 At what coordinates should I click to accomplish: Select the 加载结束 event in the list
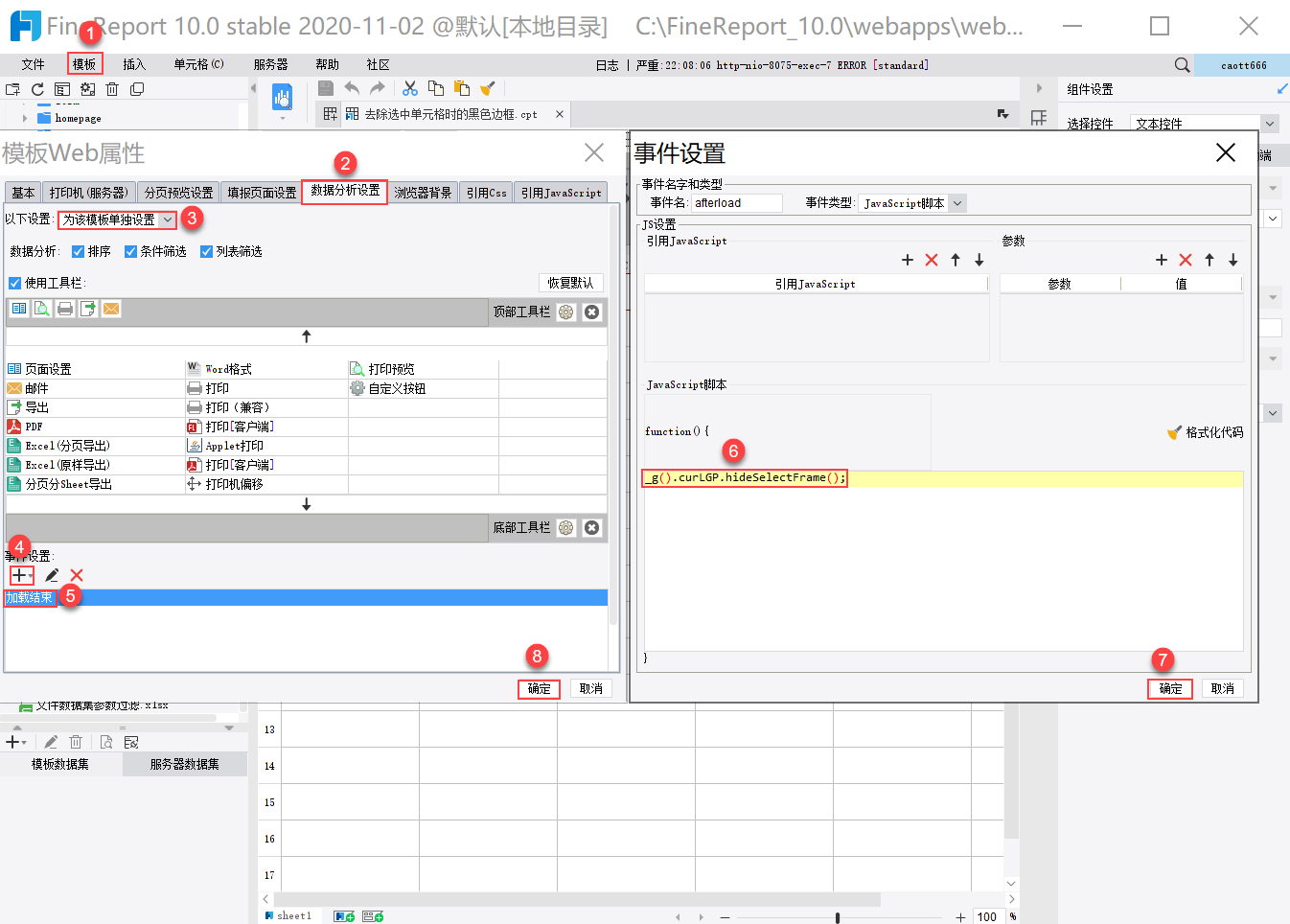pos(306,598)
